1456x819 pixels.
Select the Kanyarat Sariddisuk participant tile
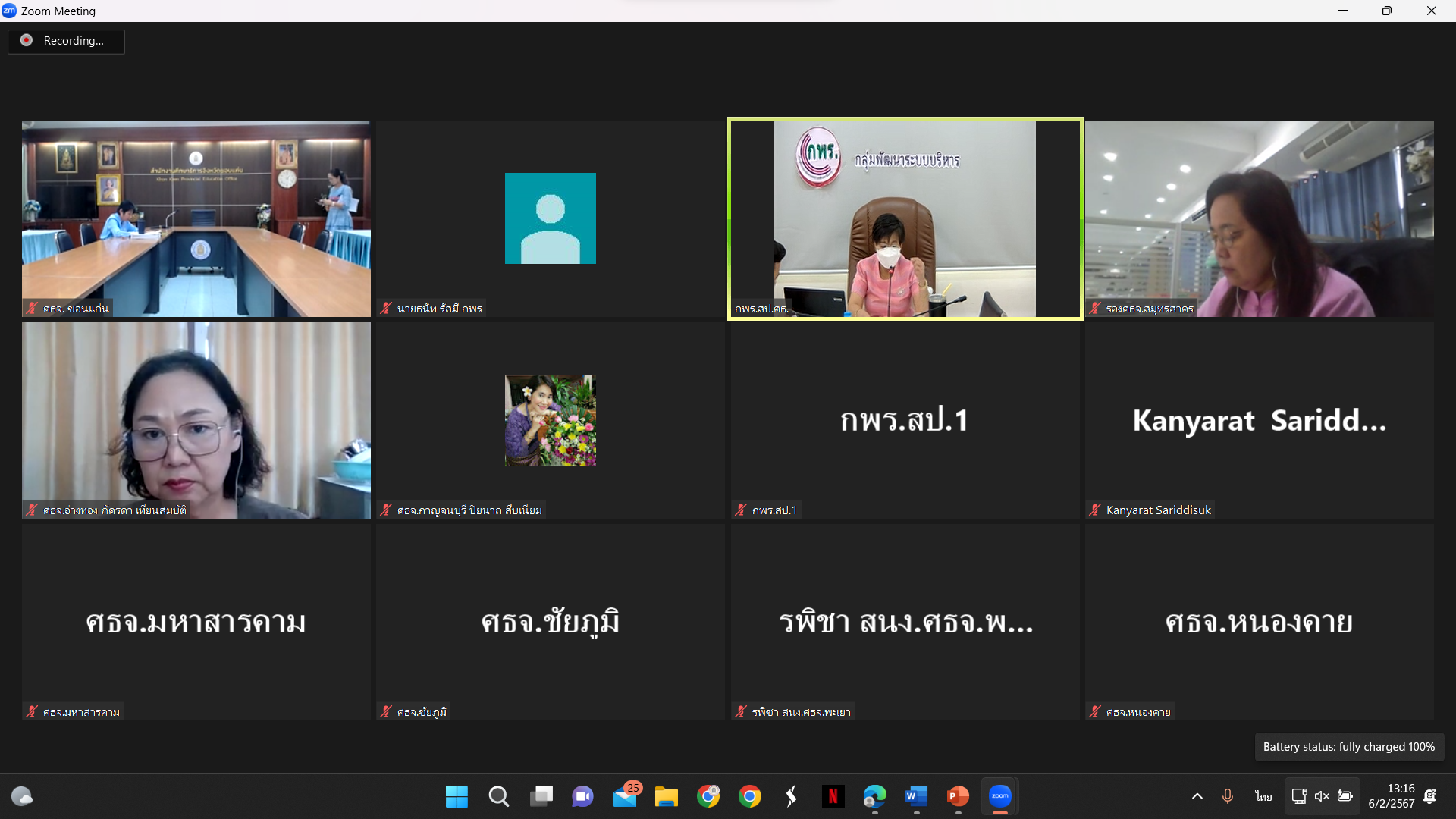coord(1260,420)
